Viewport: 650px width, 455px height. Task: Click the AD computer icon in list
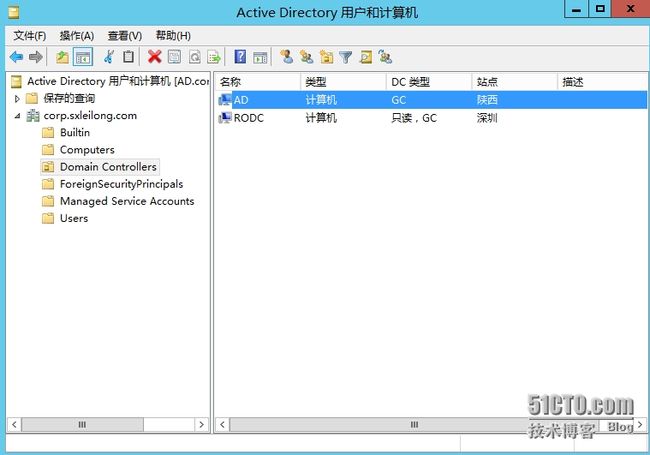pyautogui.click(x=225, y=100)
